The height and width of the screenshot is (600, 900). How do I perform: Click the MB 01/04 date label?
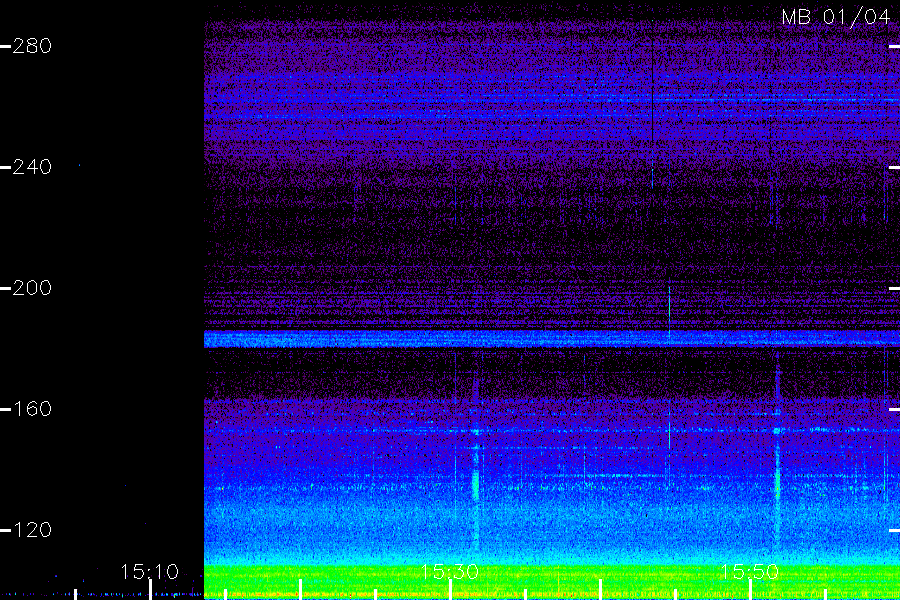tap(835, 17)
